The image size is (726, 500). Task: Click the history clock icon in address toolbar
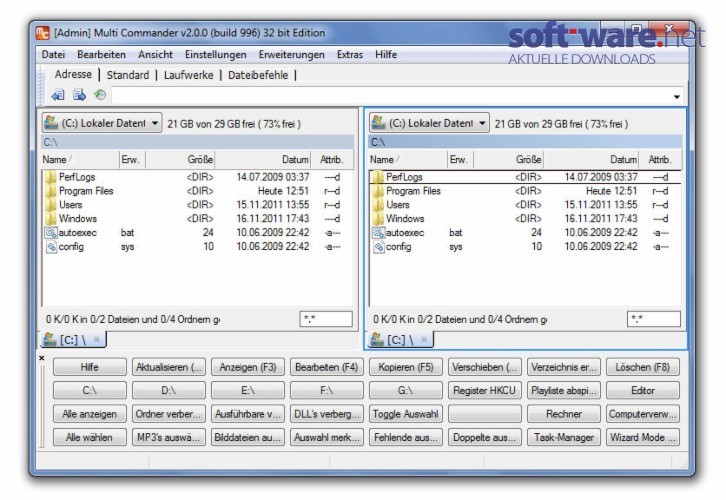click(100, 95)
